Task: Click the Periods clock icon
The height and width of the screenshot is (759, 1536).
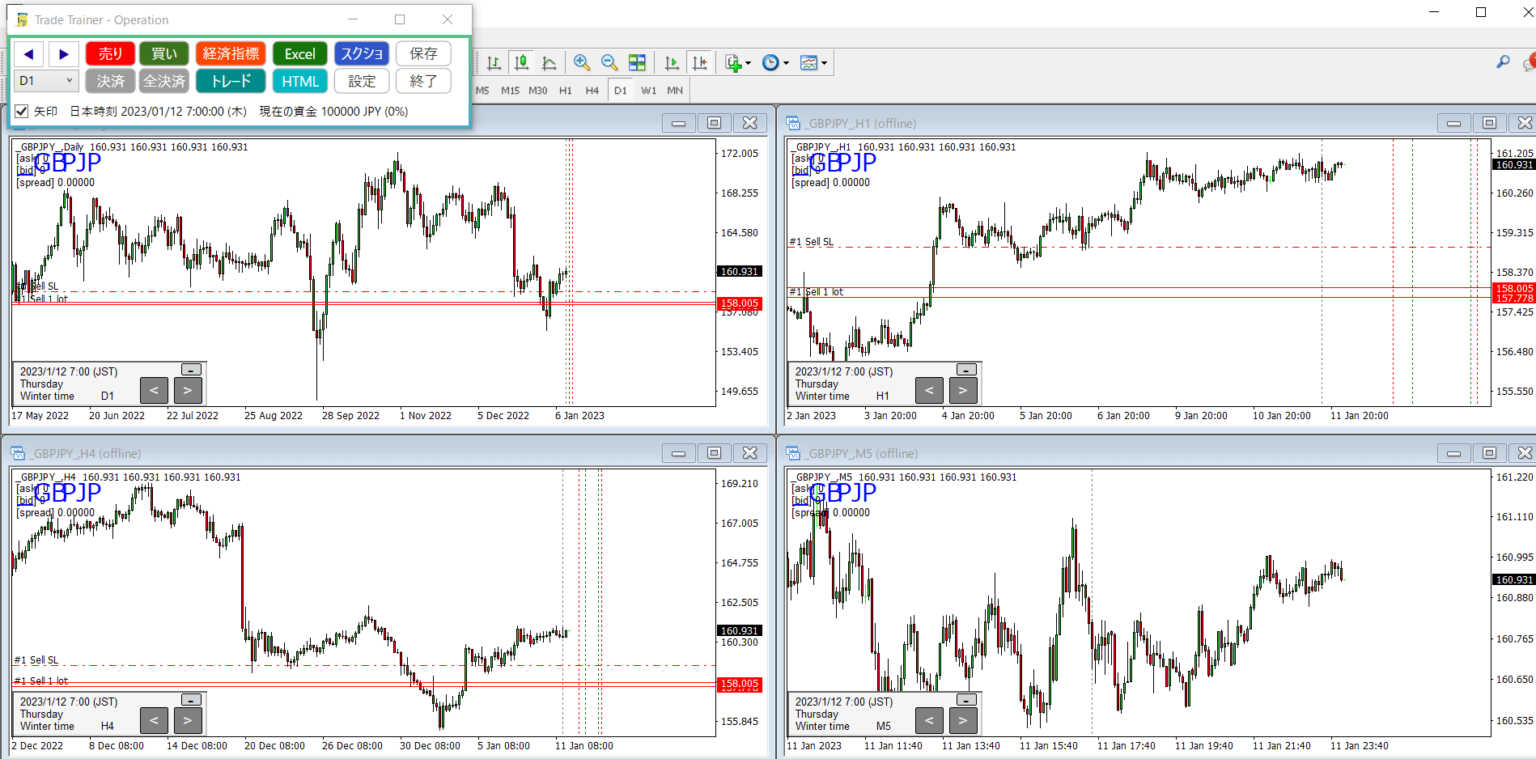Action: [x=771, y=62]
